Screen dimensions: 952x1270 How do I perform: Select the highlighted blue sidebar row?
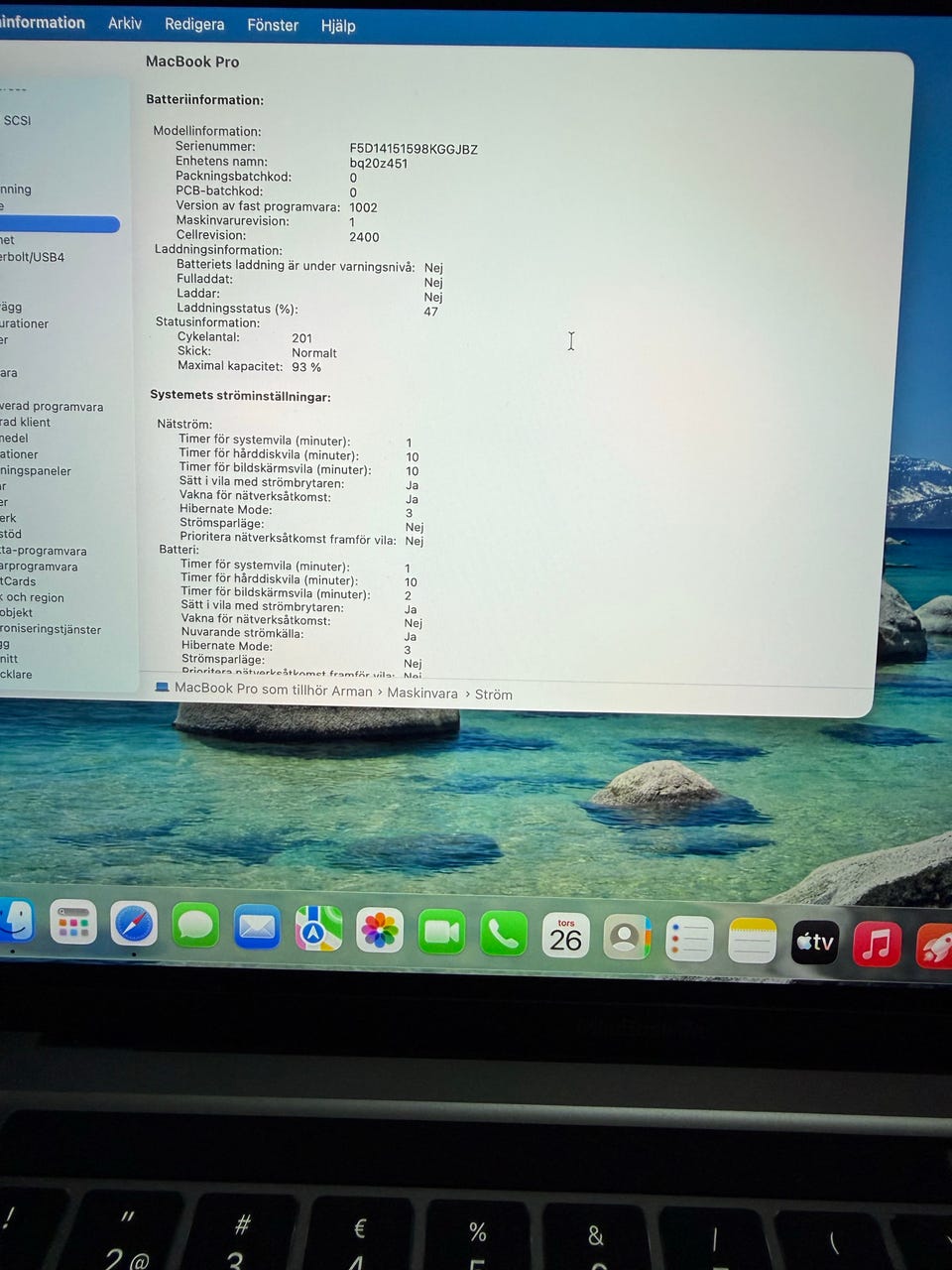coord(59,224)
